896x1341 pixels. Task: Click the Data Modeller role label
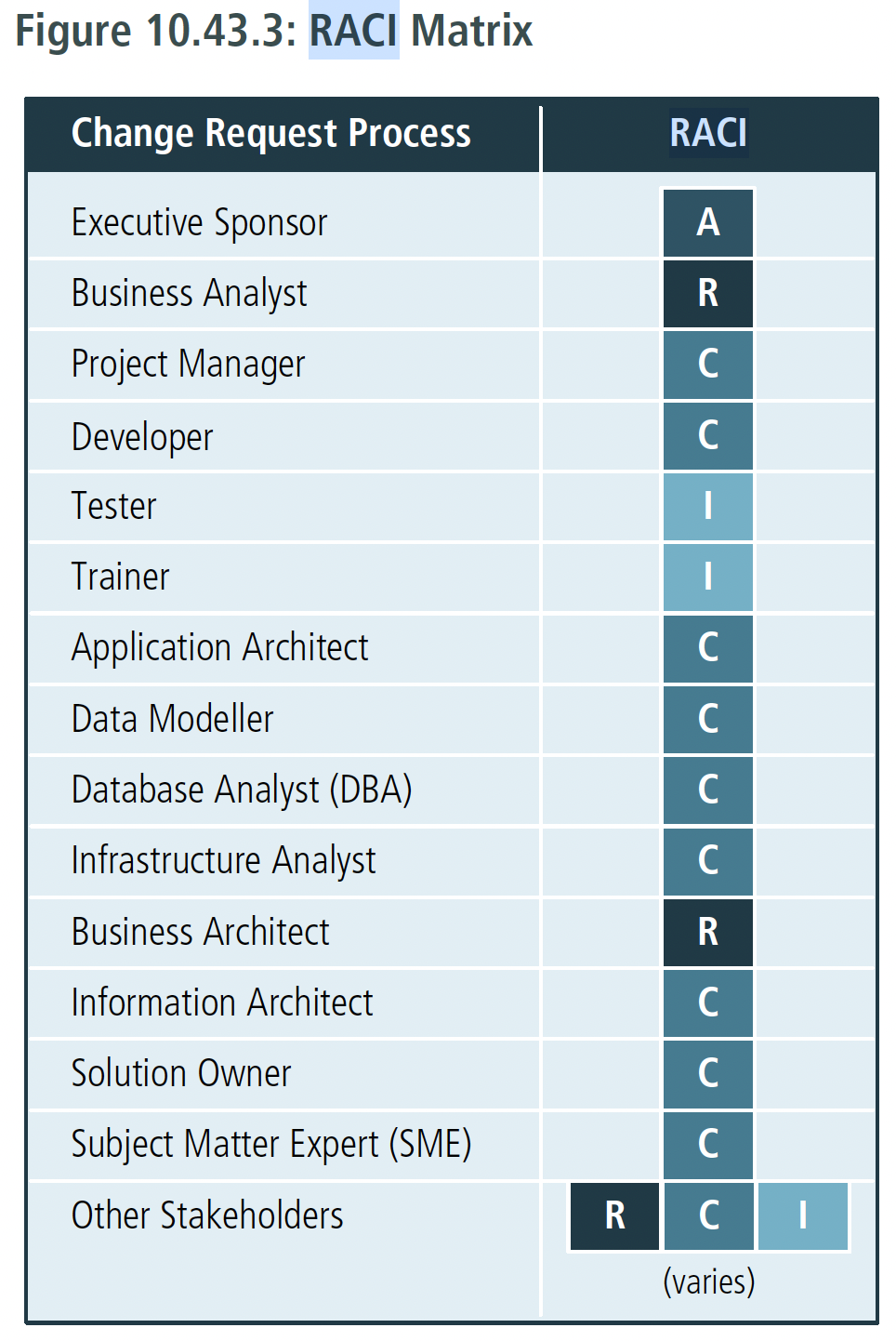point(173,719)
